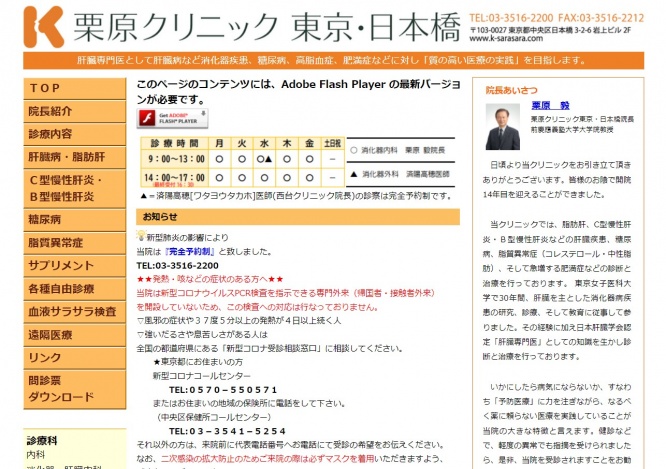Viewport: 666px width, 469px height.
Task: Click the director's portrait photo
Action: click(502, 125)
